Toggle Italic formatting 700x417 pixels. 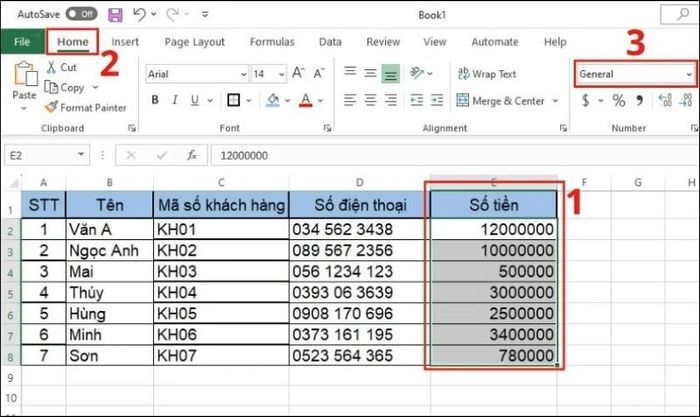coord(175,100)
